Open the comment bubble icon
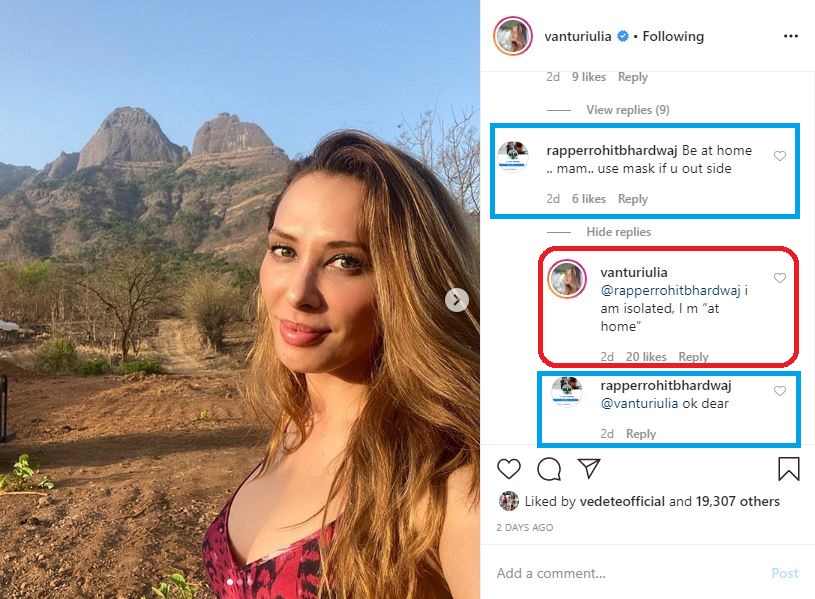Screen dimensions: 815x599 (549, 469)
